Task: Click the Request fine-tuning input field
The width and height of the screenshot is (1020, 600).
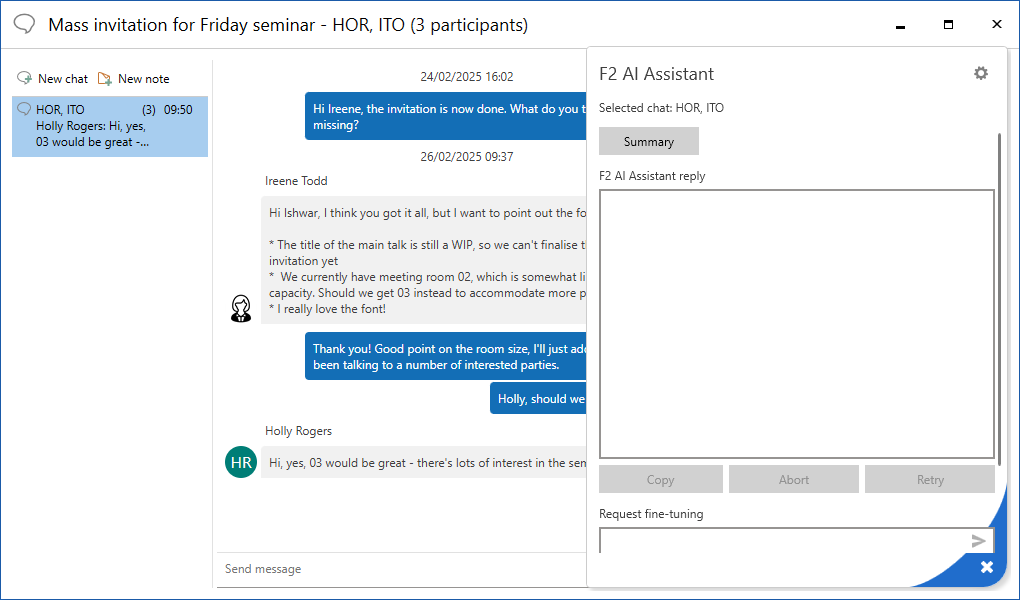Action: [x=782, y=541]
